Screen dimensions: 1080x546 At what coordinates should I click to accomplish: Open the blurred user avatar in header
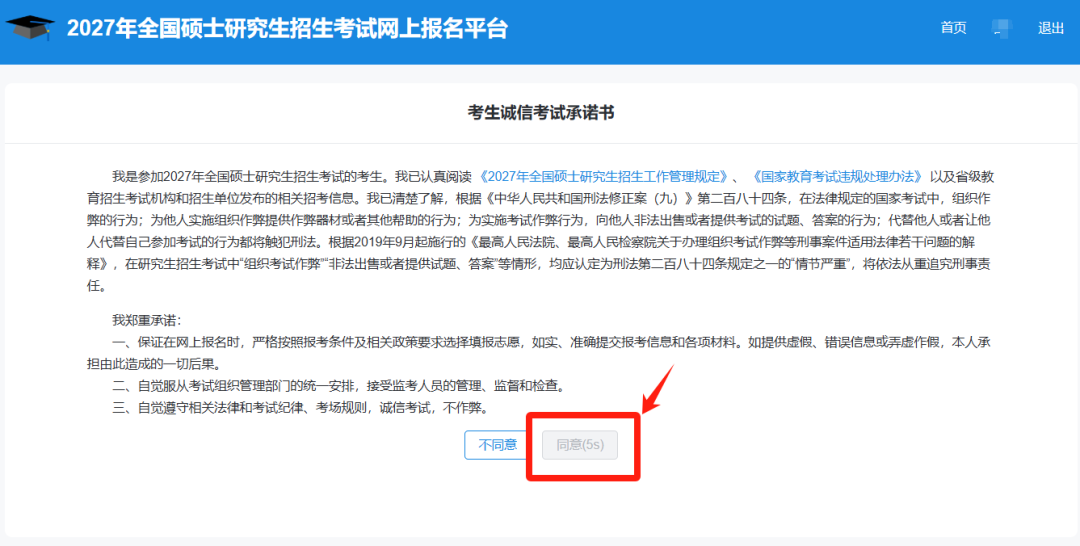click(x=1001, y=28)
